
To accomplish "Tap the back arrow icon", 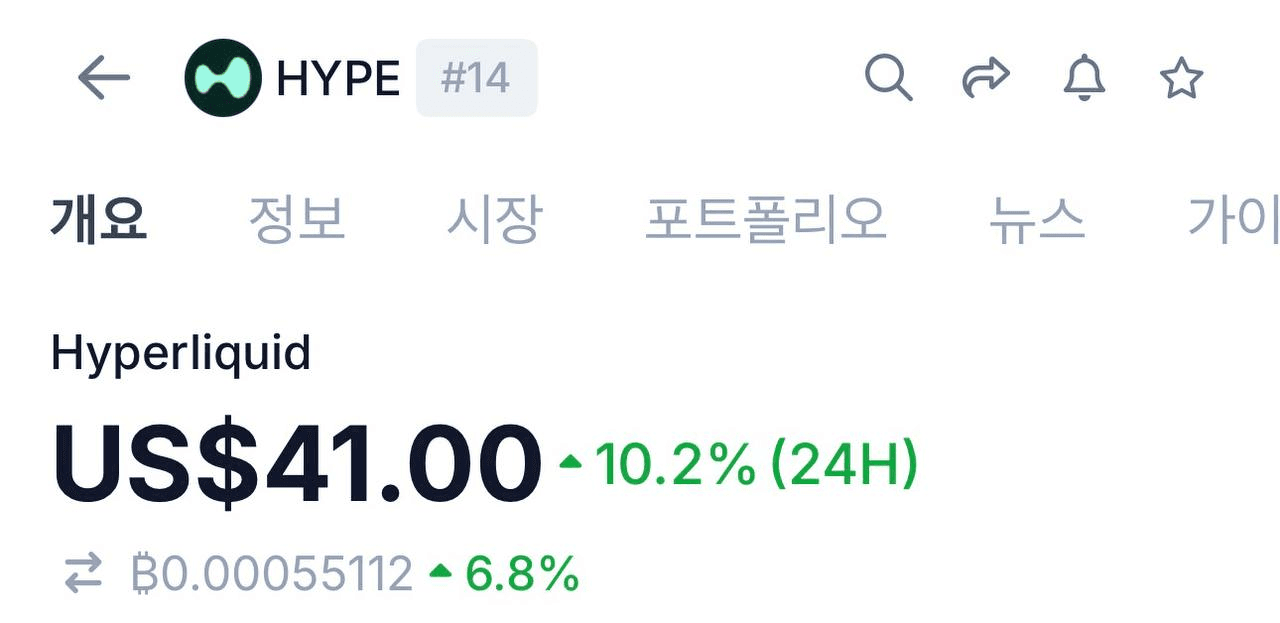I will pyautogui.click(x=104, y=78).
